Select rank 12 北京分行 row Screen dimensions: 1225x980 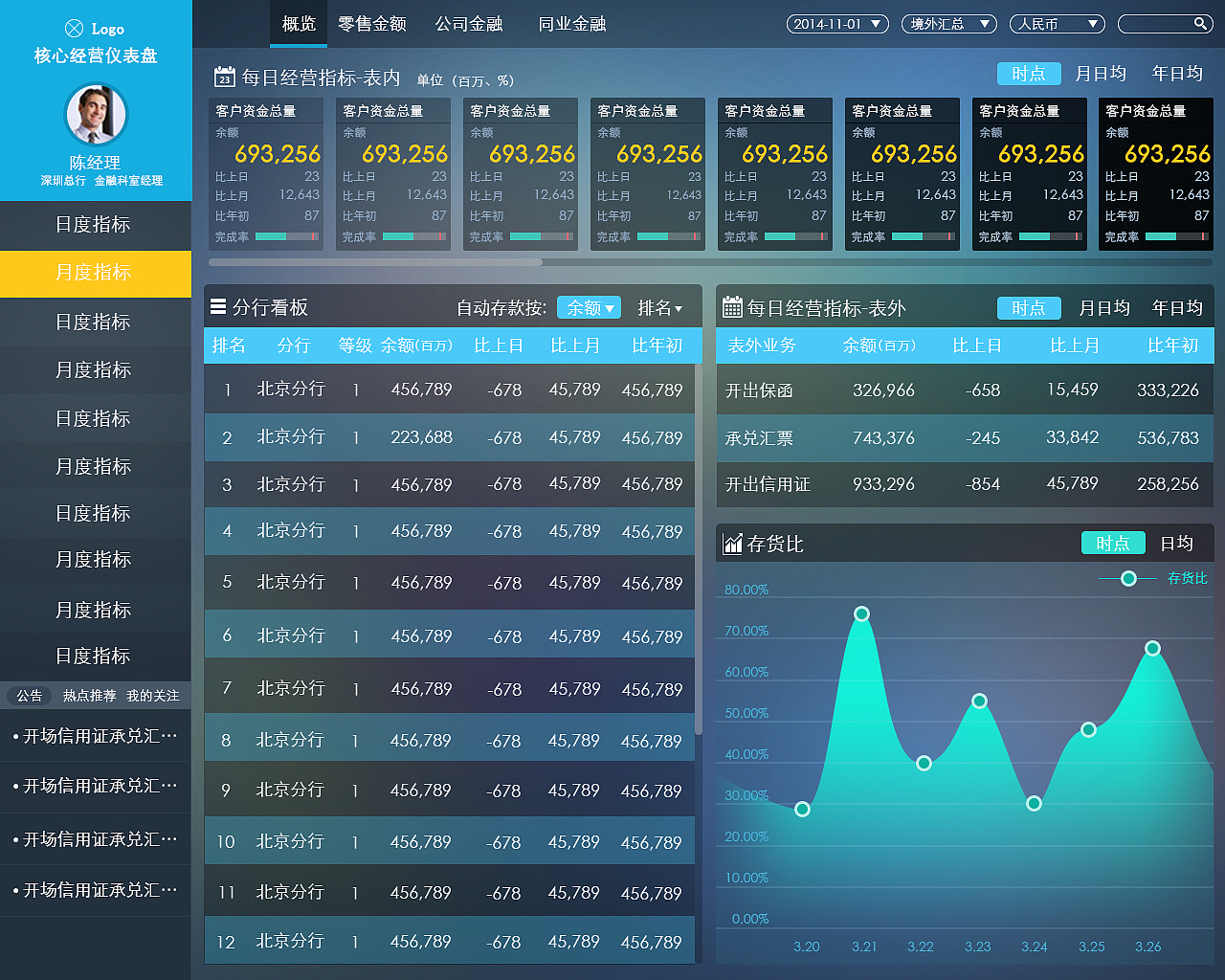(x=449, y=942)
